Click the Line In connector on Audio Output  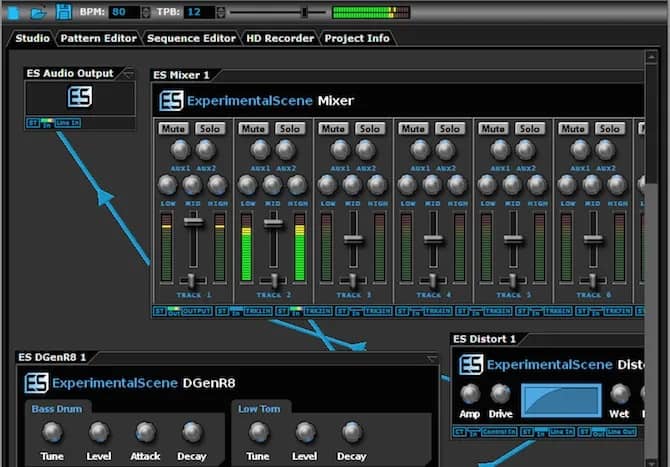67,123
